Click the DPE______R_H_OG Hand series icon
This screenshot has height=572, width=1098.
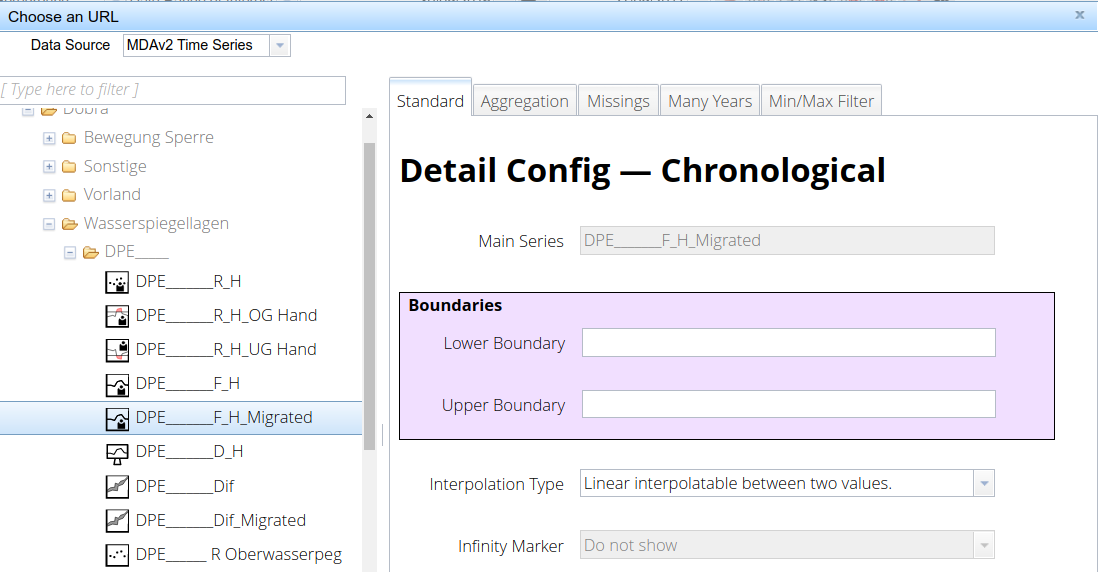[117, 316]
